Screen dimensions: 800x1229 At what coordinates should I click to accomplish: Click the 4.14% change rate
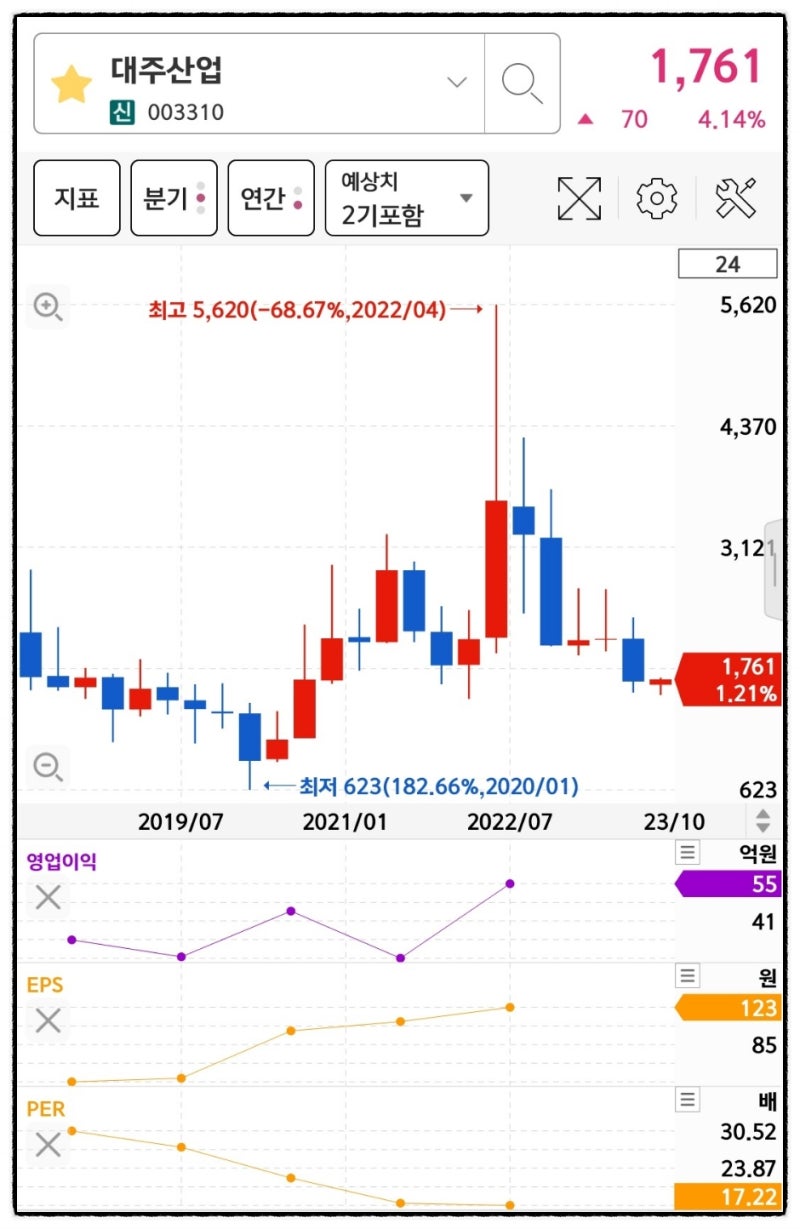(731, 120)
